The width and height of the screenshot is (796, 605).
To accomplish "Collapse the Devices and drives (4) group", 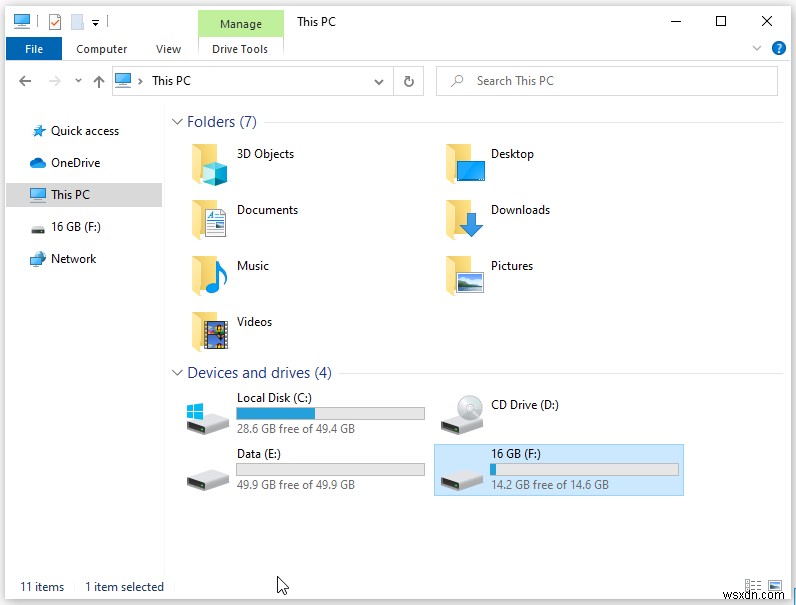I will click(x=177, y=373).
